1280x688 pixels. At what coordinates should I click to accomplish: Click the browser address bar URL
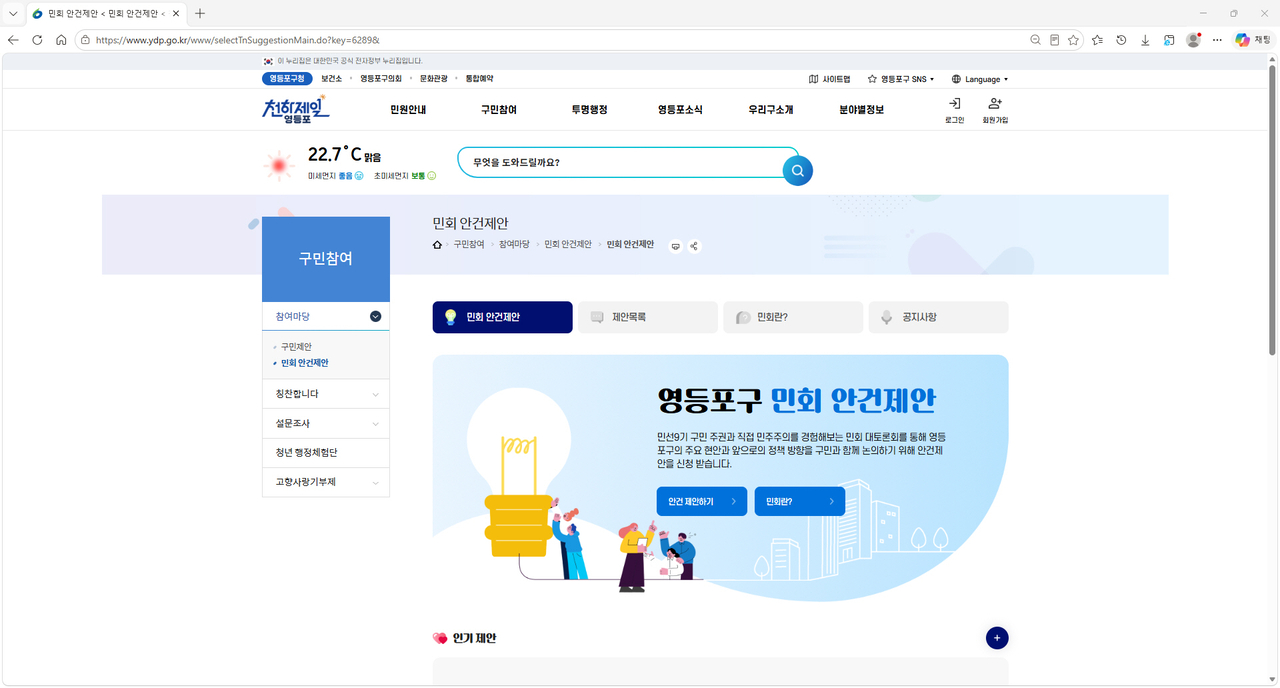[x=238, y=40]
